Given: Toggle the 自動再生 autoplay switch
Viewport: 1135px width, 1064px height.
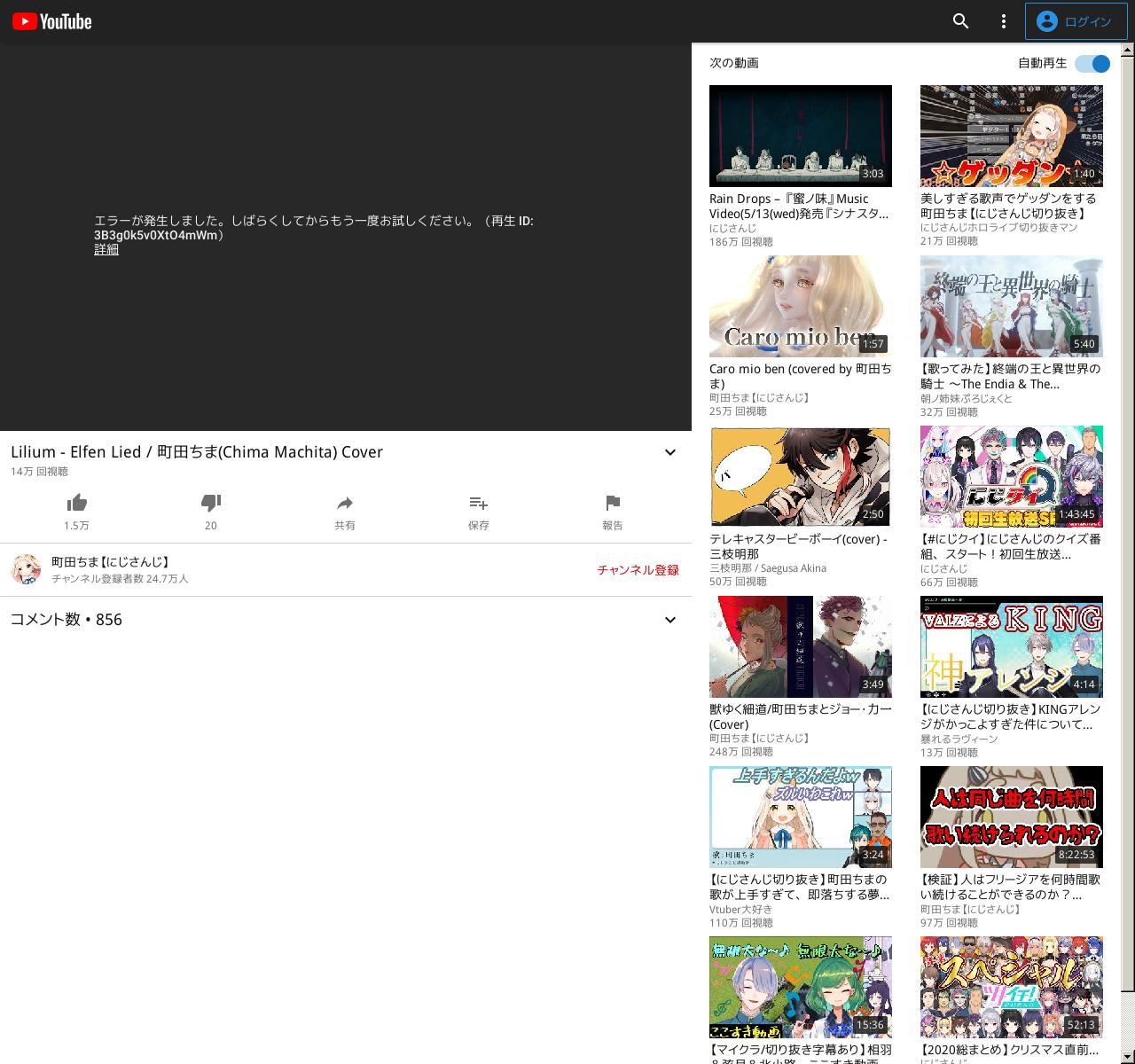Looking at the screenshot, I should coord(1092,64).
